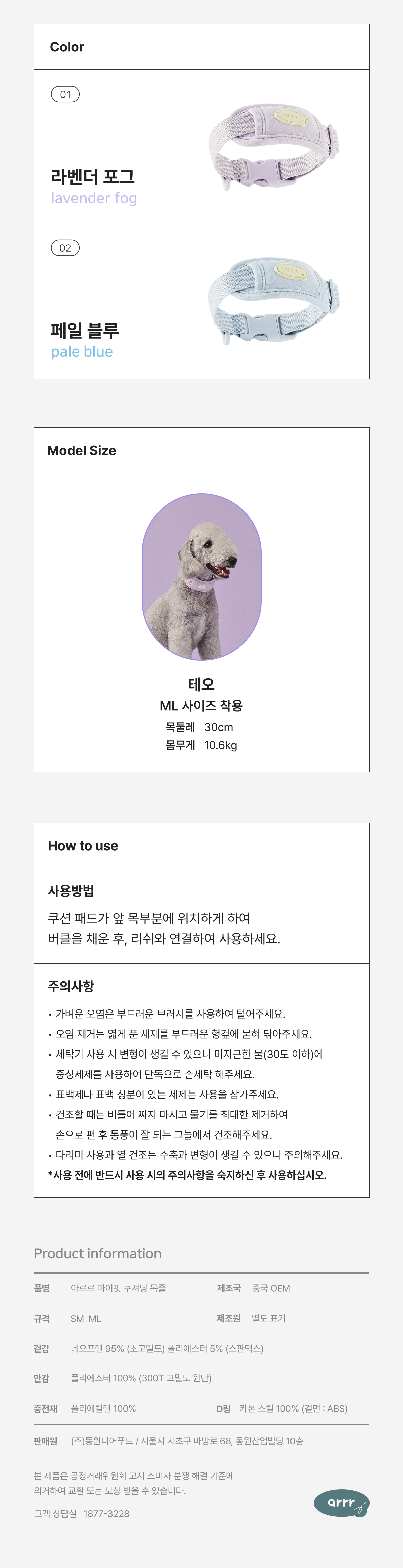Click the model name 테오
Image resolution: width=403 pixels, height=1568 pixels.
[201, 684]
